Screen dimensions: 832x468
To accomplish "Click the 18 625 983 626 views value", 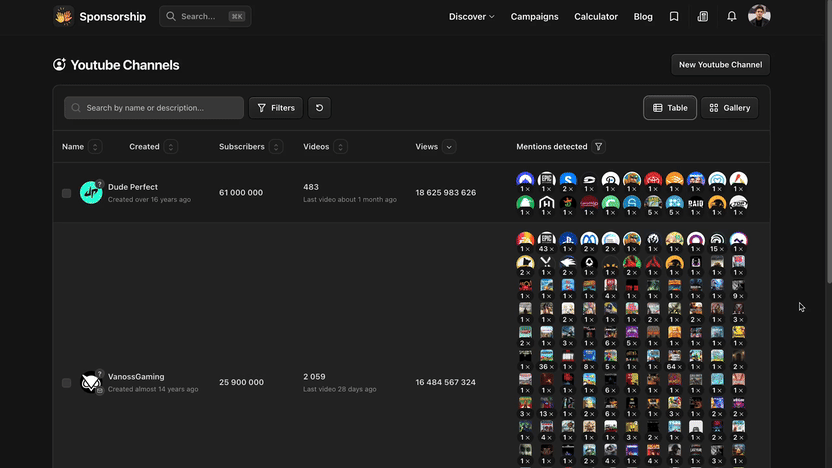I will click(446, 193).
